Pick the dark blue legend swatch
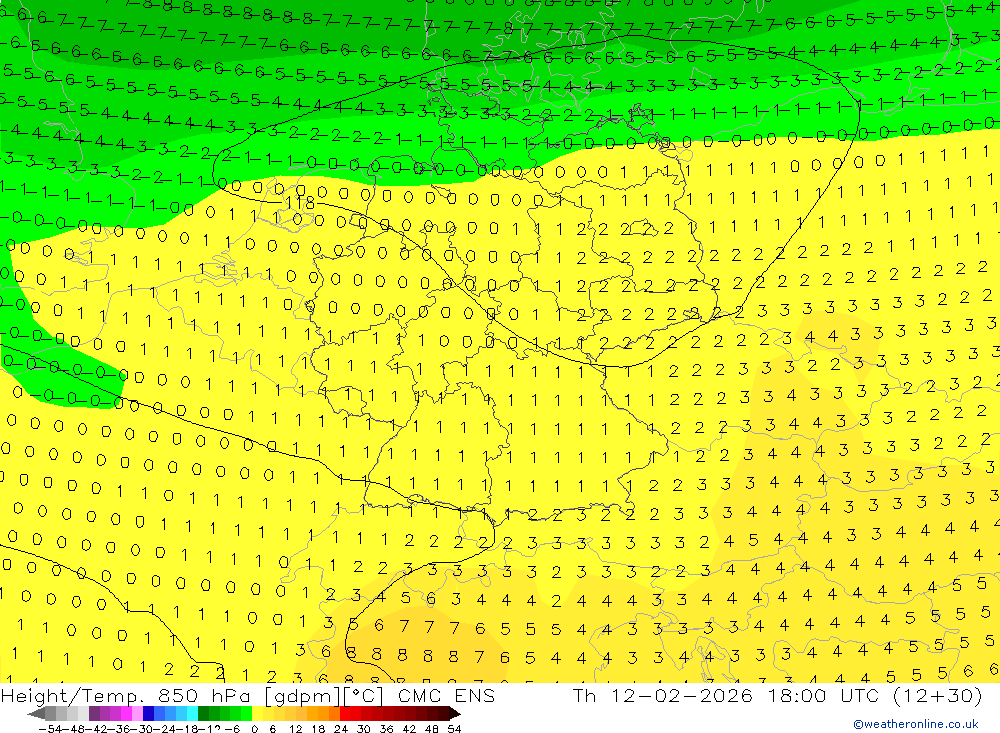This screenshot has height=733, width=1000. (x=148, y=713)
